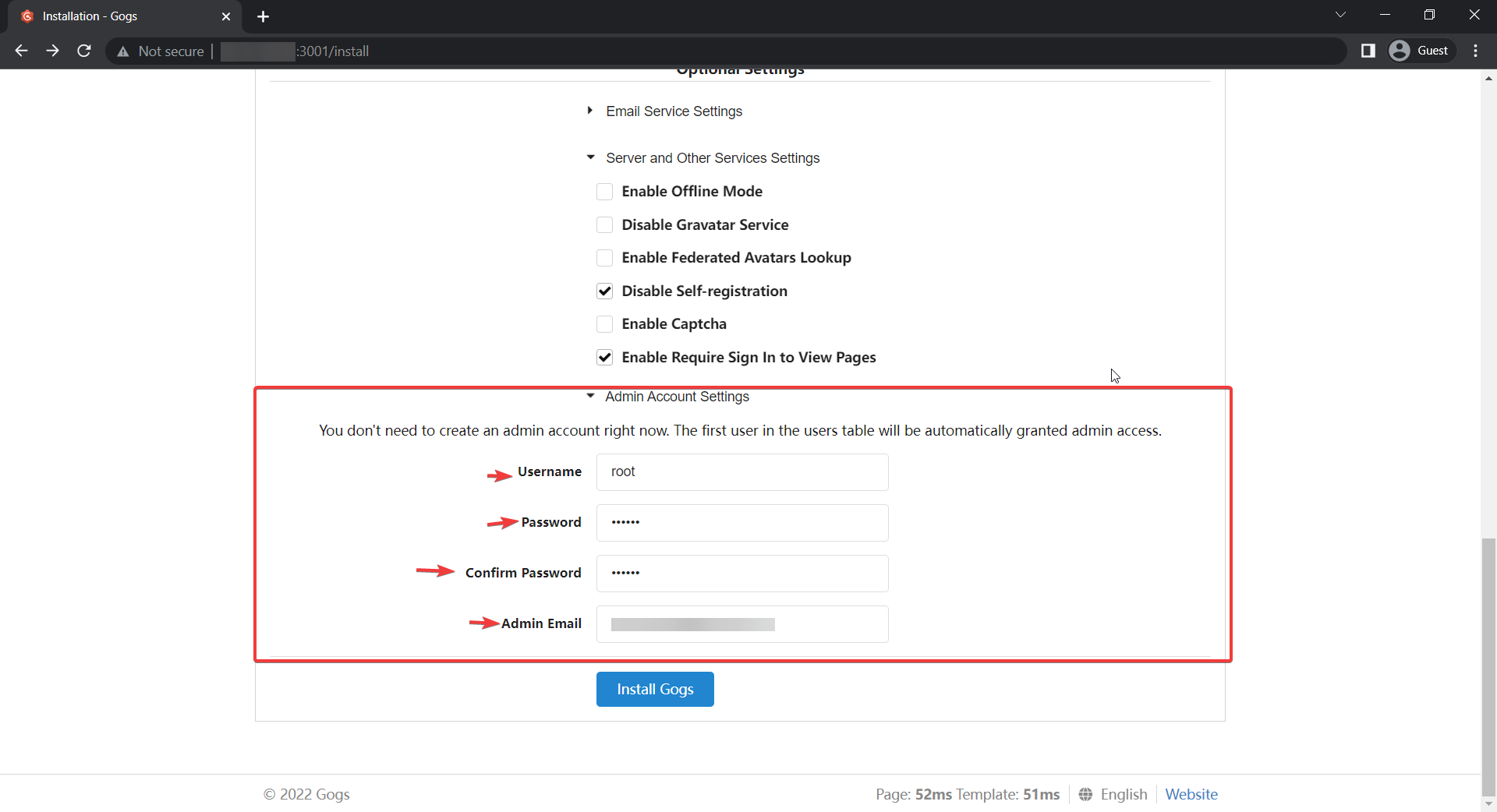Open the browser side panel icon
The image size is (1497, 812).
[x=1368, y=51]
